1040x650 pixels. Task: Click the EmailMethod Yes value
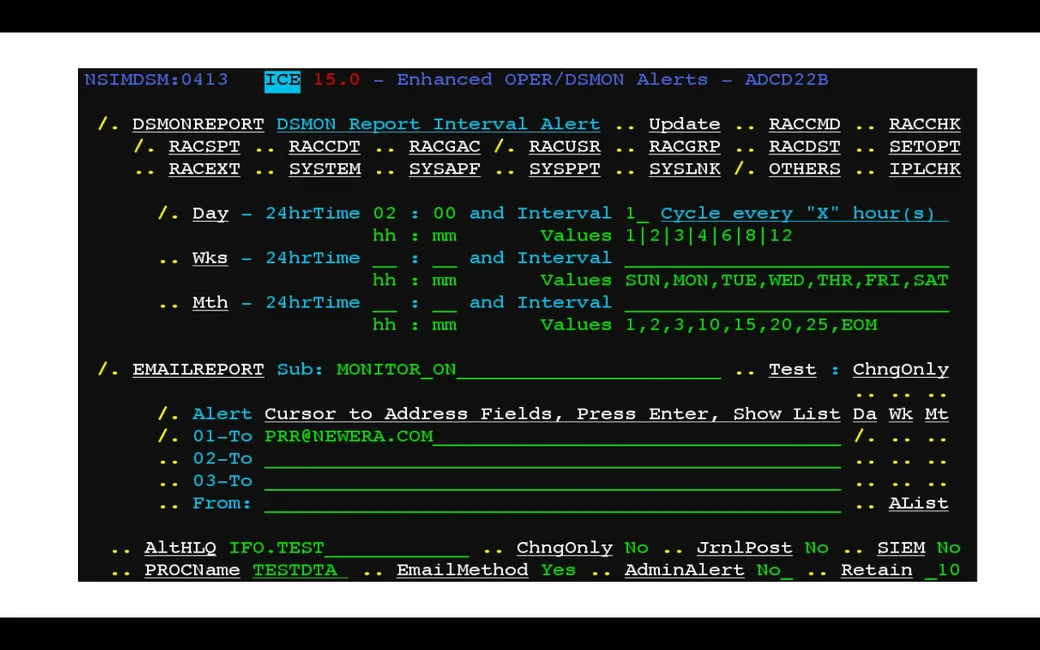[558, 570]
